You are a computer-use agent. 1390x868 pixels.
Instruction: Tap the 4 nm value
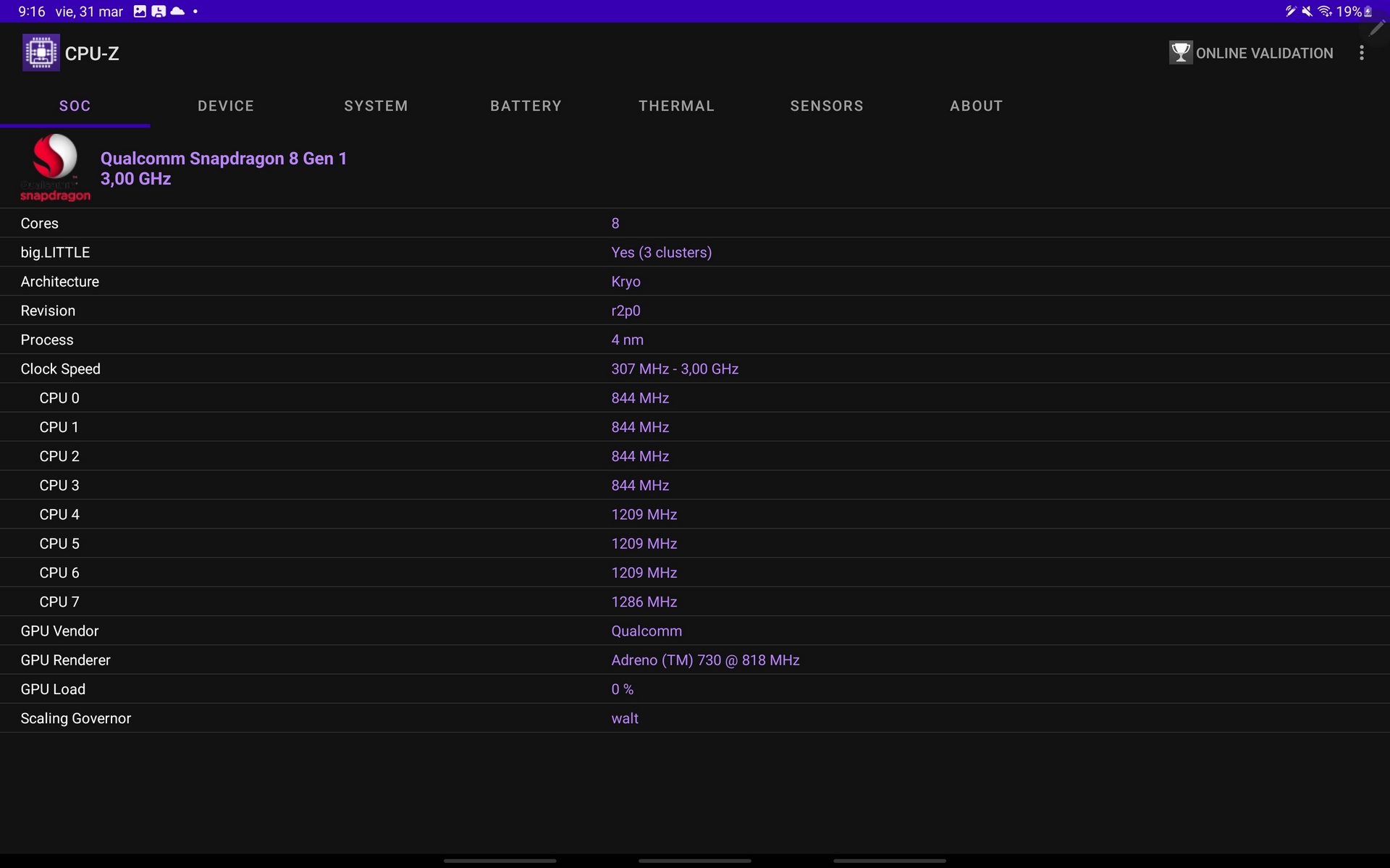[x=627, y=340]
